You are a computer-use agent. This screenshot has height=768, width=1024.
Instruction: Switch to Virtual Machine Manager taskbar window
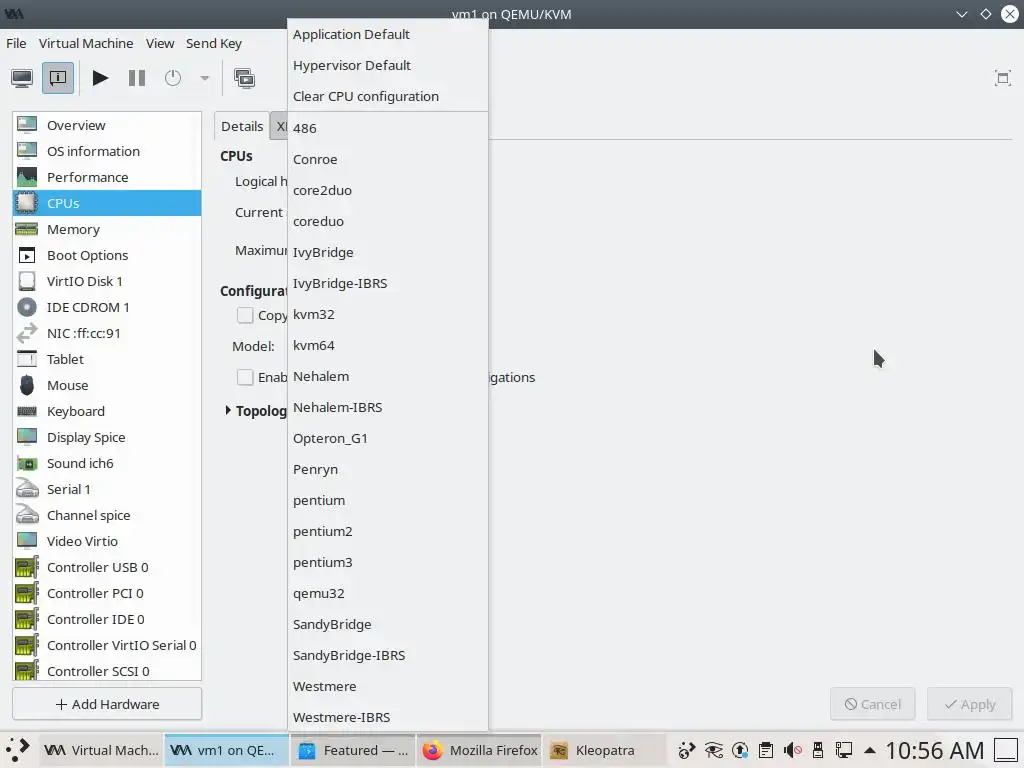click(101, 750)
